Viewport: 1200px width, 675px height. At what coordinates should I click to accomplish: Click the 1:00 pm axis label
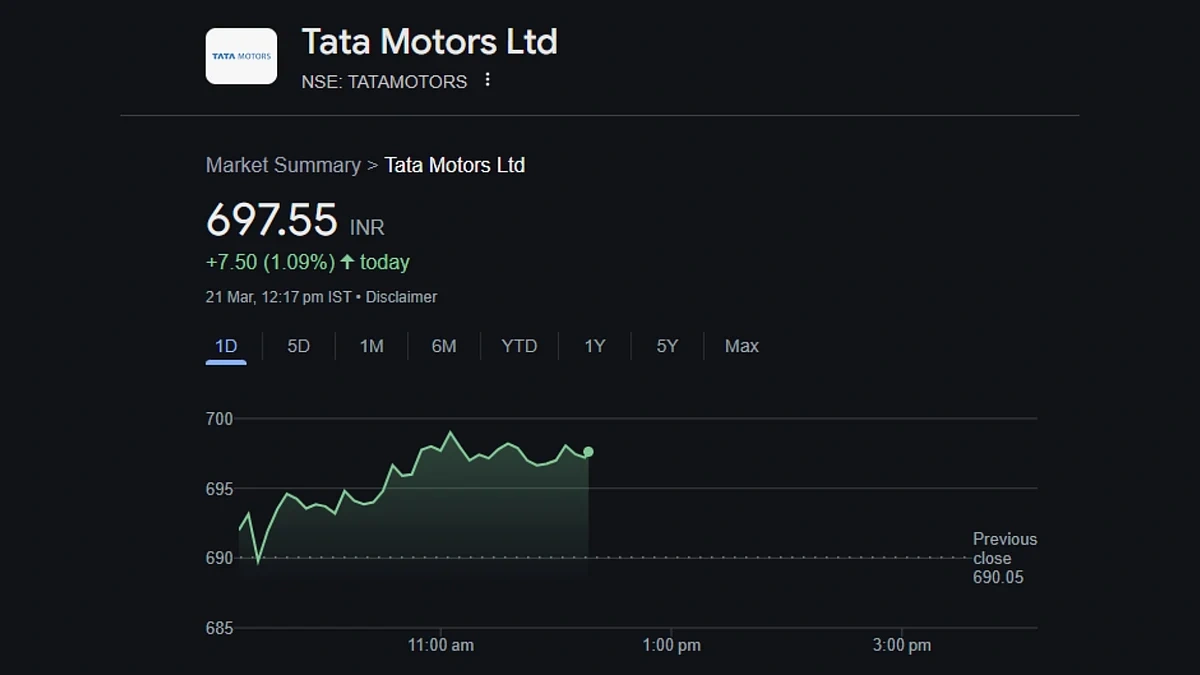tap(671, 645)
